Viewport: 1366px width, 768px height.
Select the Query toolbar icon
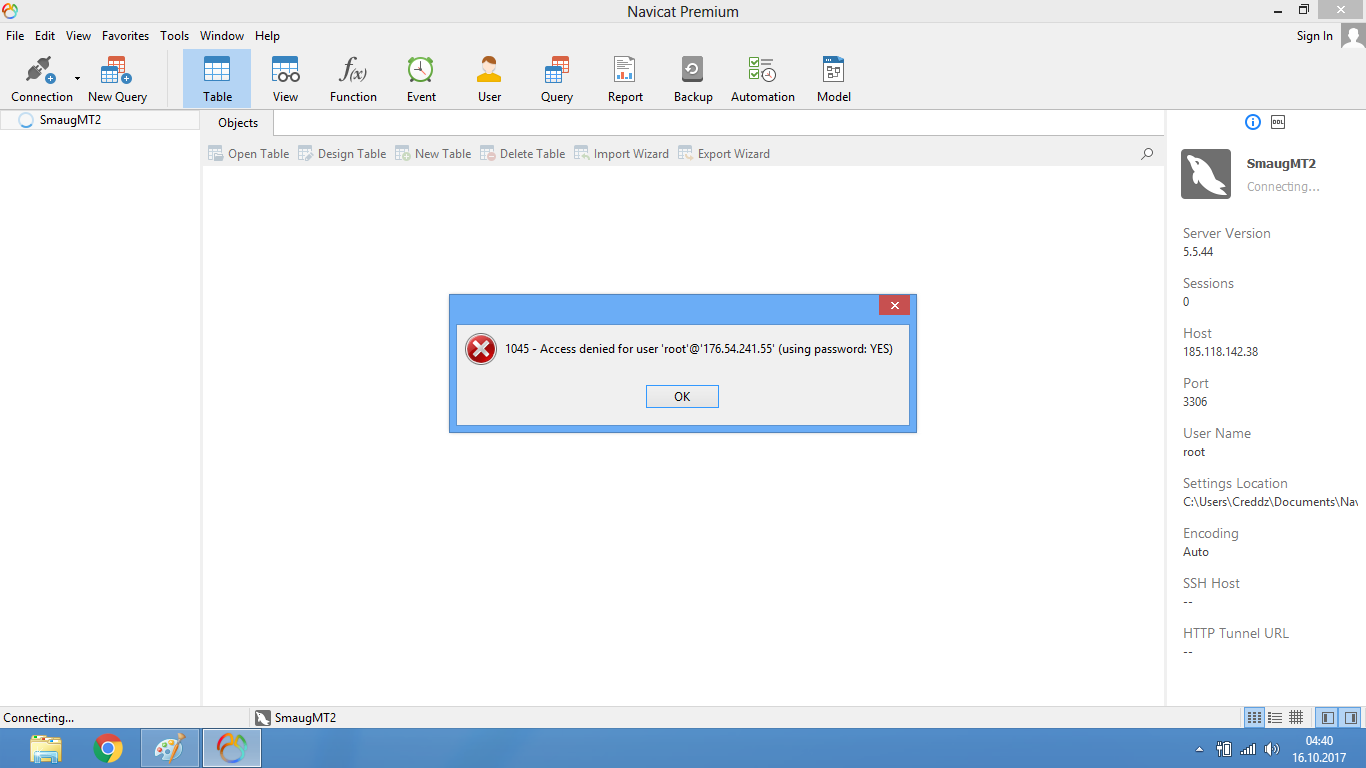coord(557,79)
